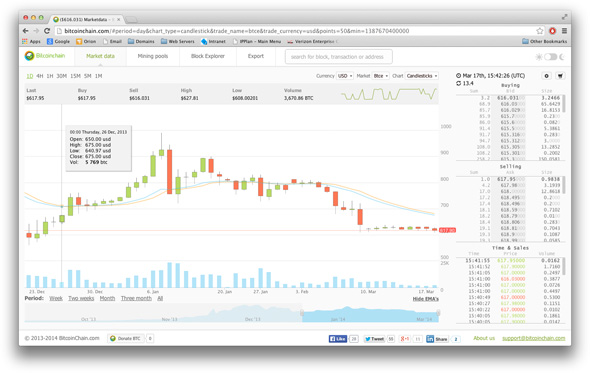Image resolution: width=590 pixels, height=373 pixels.
Task: Open IPPlan - Main Menu bookmark
Action: 257,41
